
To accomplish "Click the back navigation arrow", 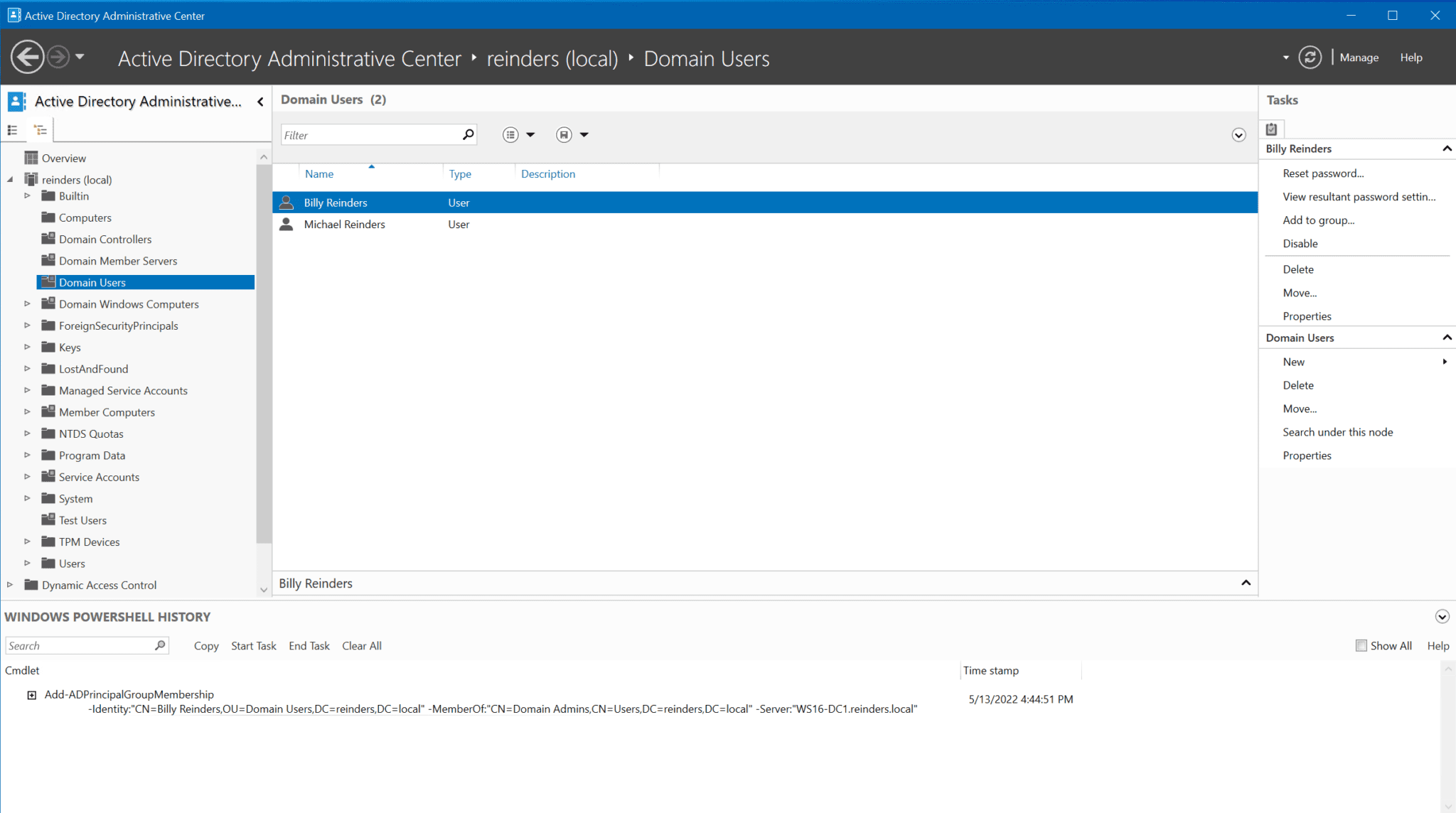I will pyautogui.click(x=28, y=57).
